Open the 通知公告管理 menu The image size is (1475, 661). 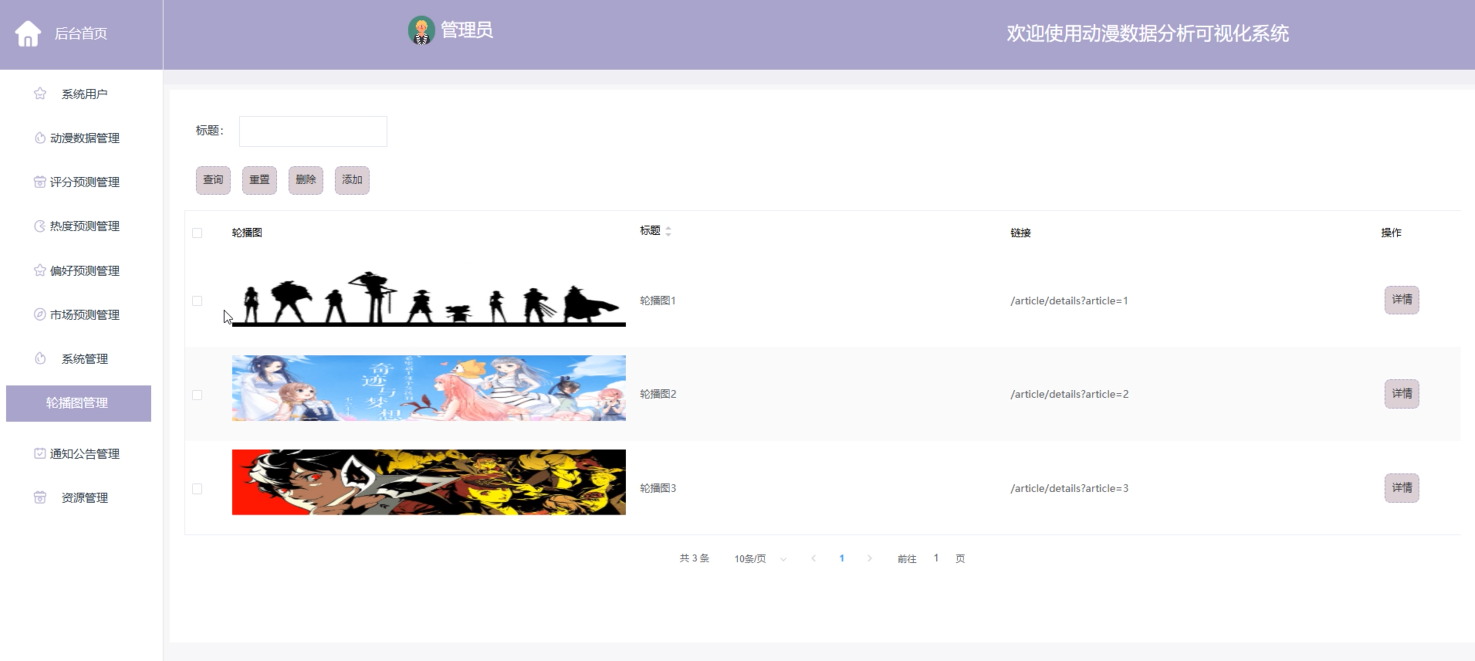tap(85, 453)
